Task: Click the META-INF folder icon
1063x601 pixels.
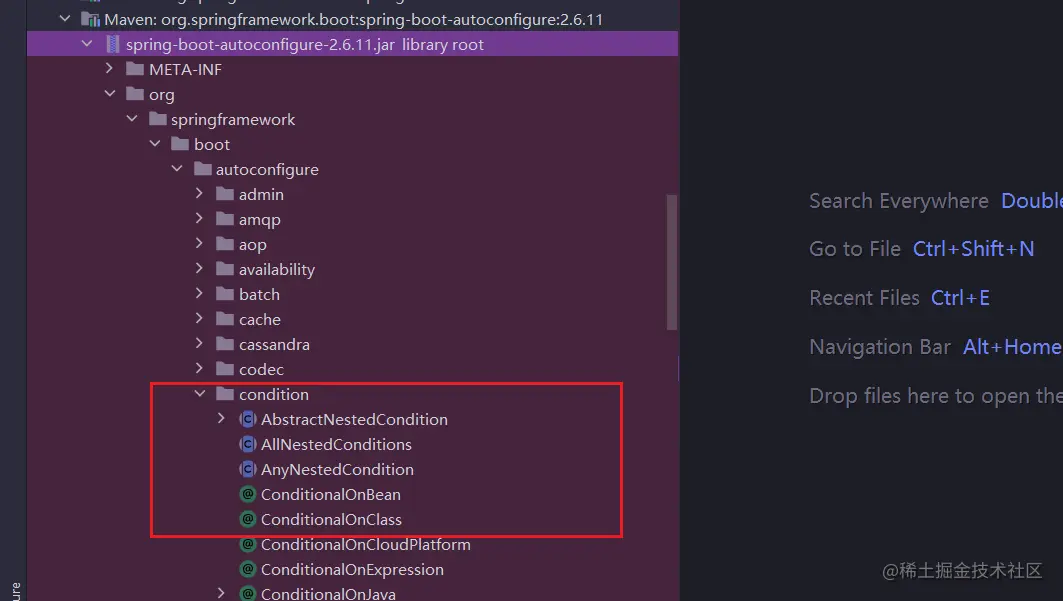Action: tap(135, 69)
